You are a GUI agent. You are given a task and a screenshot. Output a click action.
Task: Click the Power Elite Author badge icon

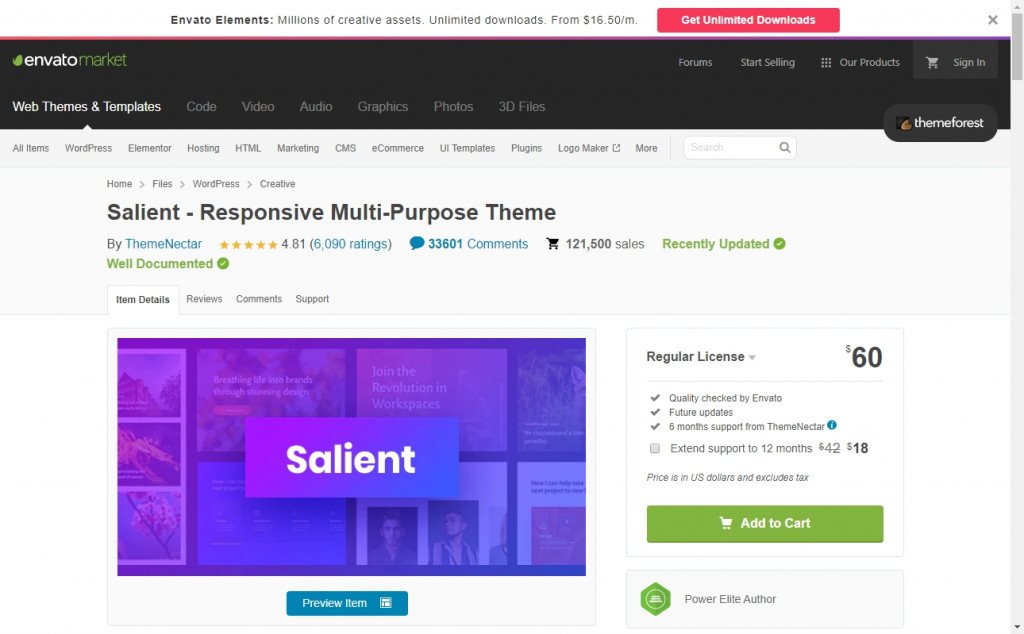pyautogui.click(x=656, y=599)
